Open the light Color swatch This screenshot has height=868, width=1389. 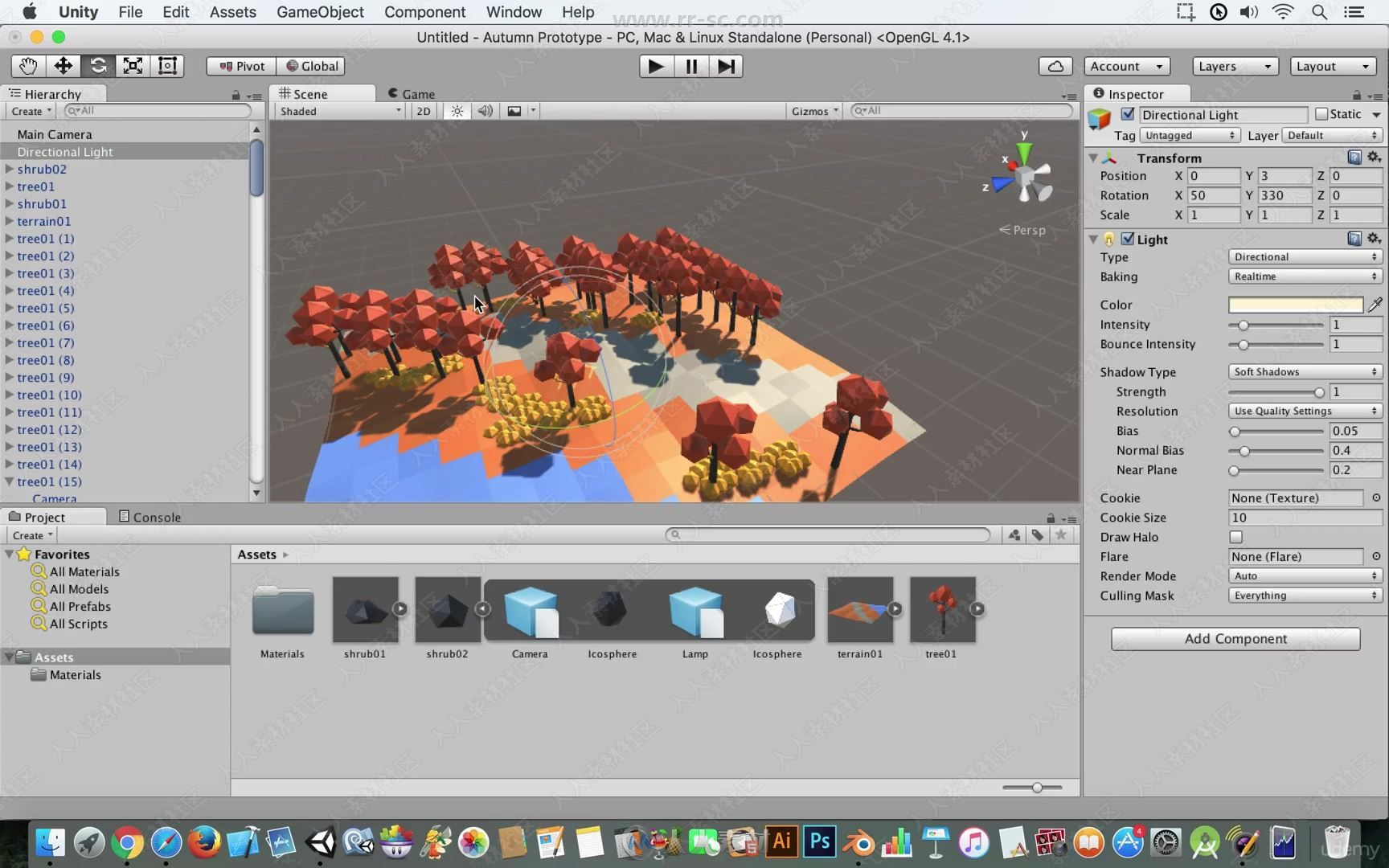pos(1295,305)
